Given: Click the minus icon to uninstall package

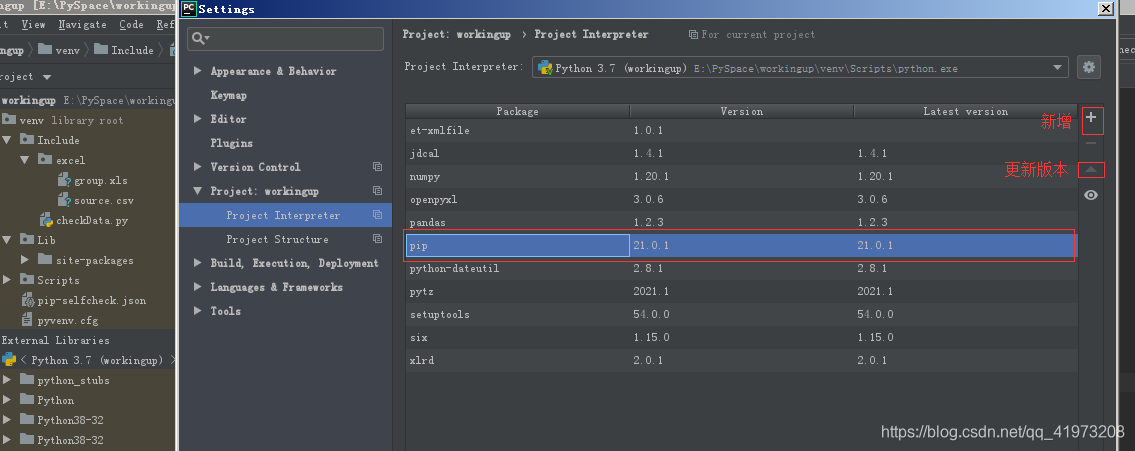Looking at the screenshot, I should pyautogui.click(x=1091, y=144).
